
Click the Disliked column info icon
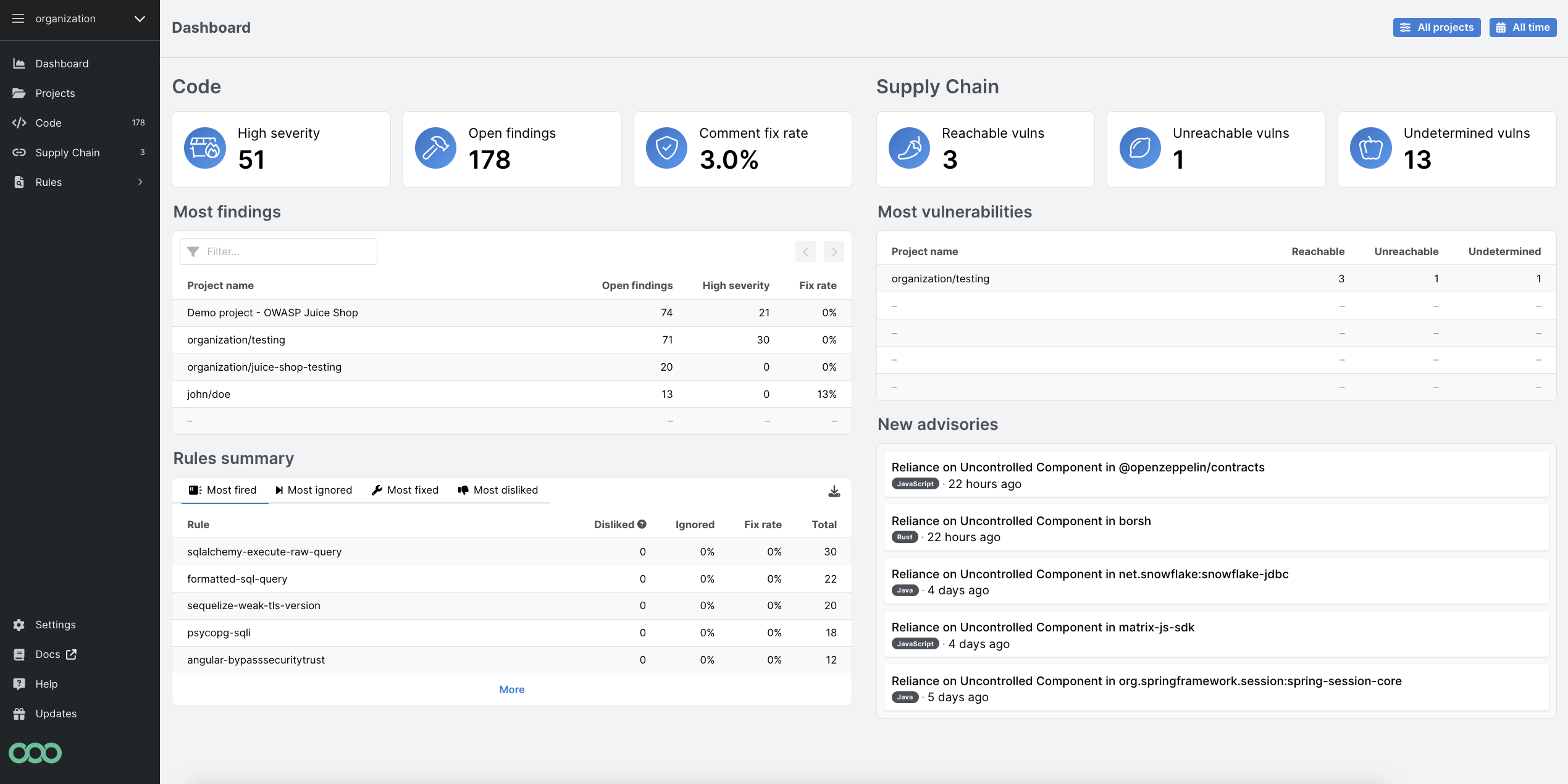coord(642,524)
